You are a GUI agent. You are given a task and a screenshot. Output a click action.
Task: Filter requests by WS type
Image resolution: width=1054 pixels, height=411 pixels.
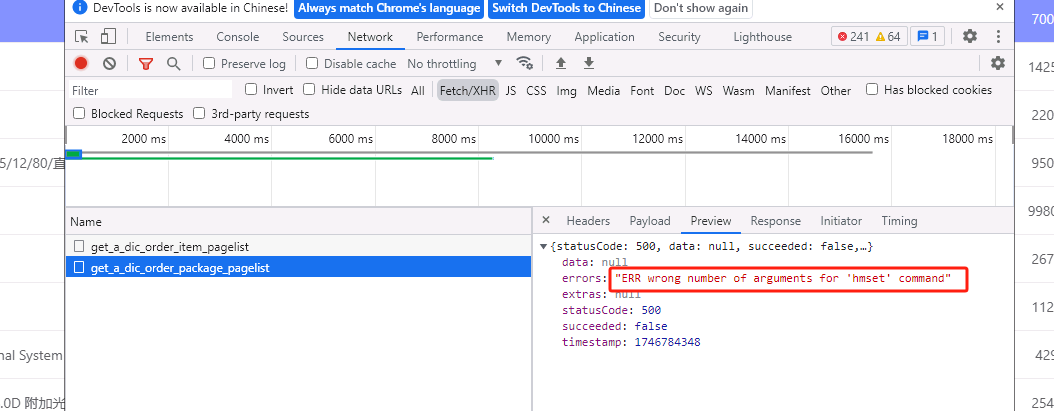[704, 90]
